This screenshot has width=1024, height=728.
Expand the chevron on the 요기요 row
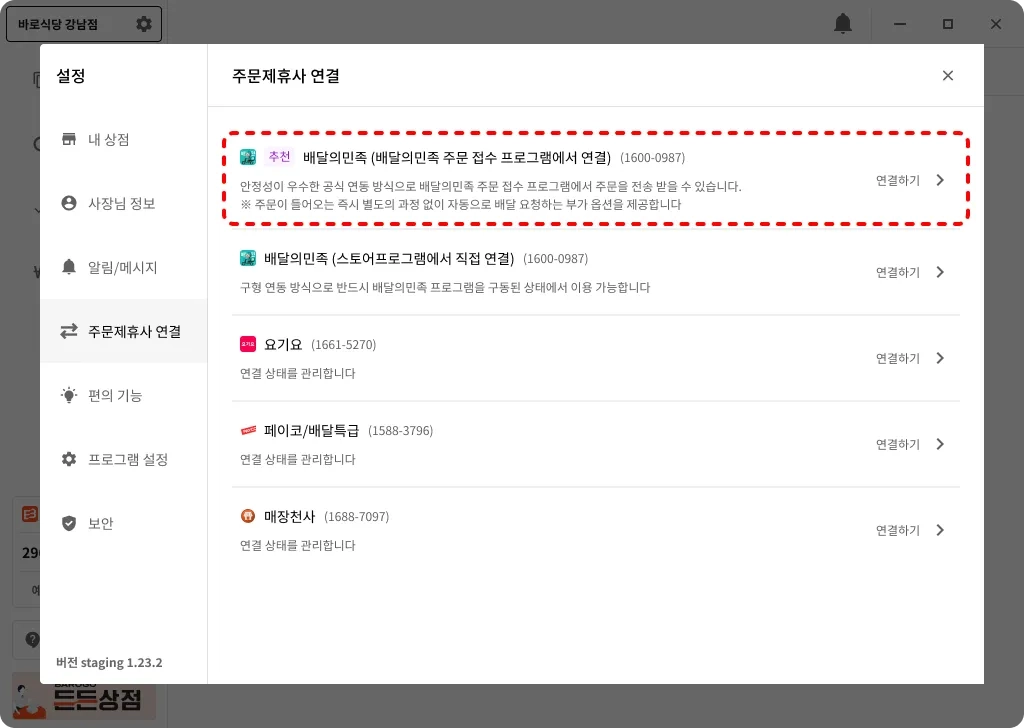point(940,358)
